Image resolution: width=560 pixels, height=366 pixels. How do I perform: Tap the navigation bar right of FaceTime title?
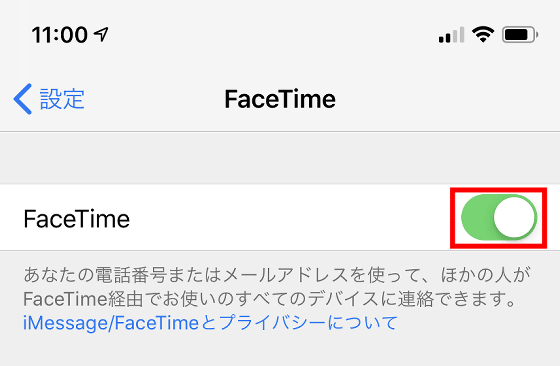click(446, 99)
